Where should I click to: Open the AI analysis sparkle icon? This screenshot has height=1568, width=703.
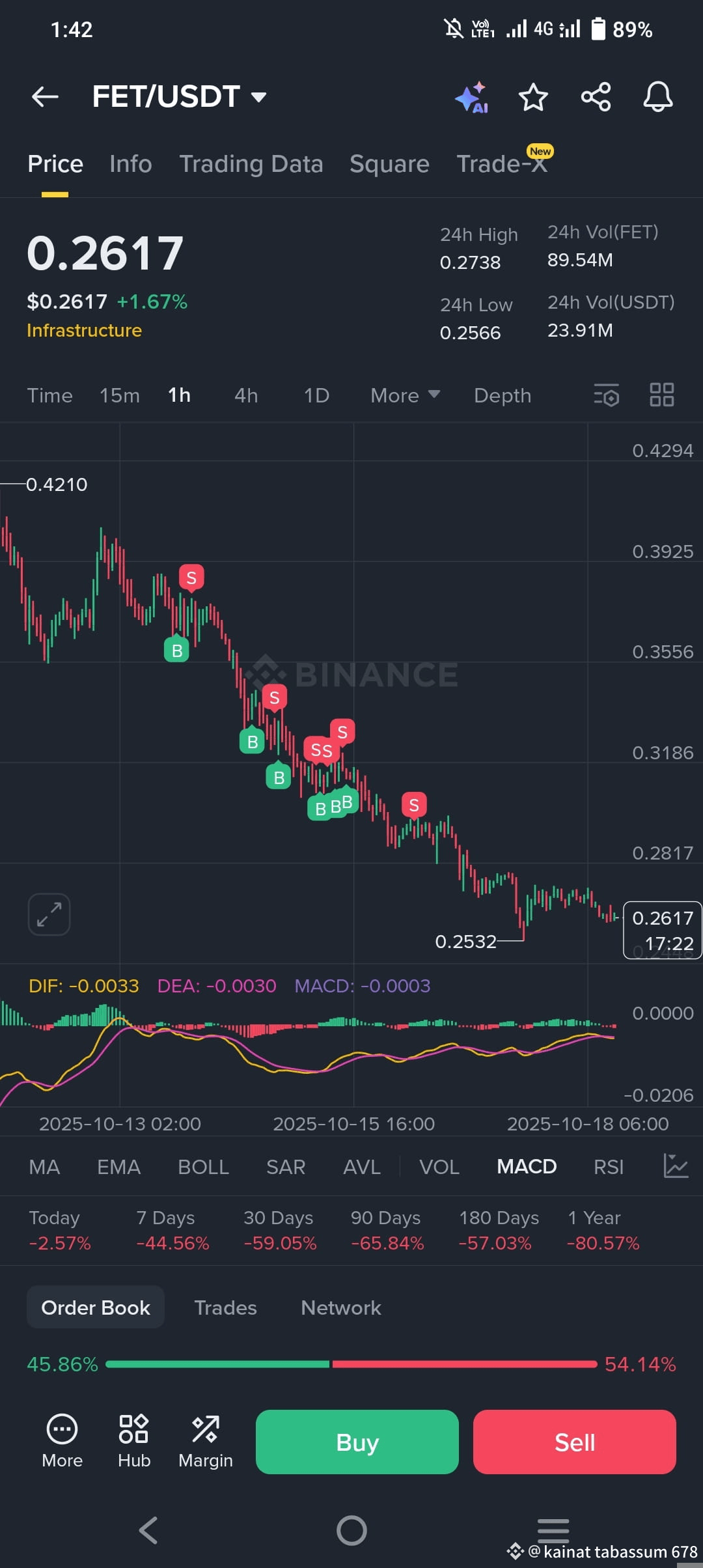tap(472, 98)
